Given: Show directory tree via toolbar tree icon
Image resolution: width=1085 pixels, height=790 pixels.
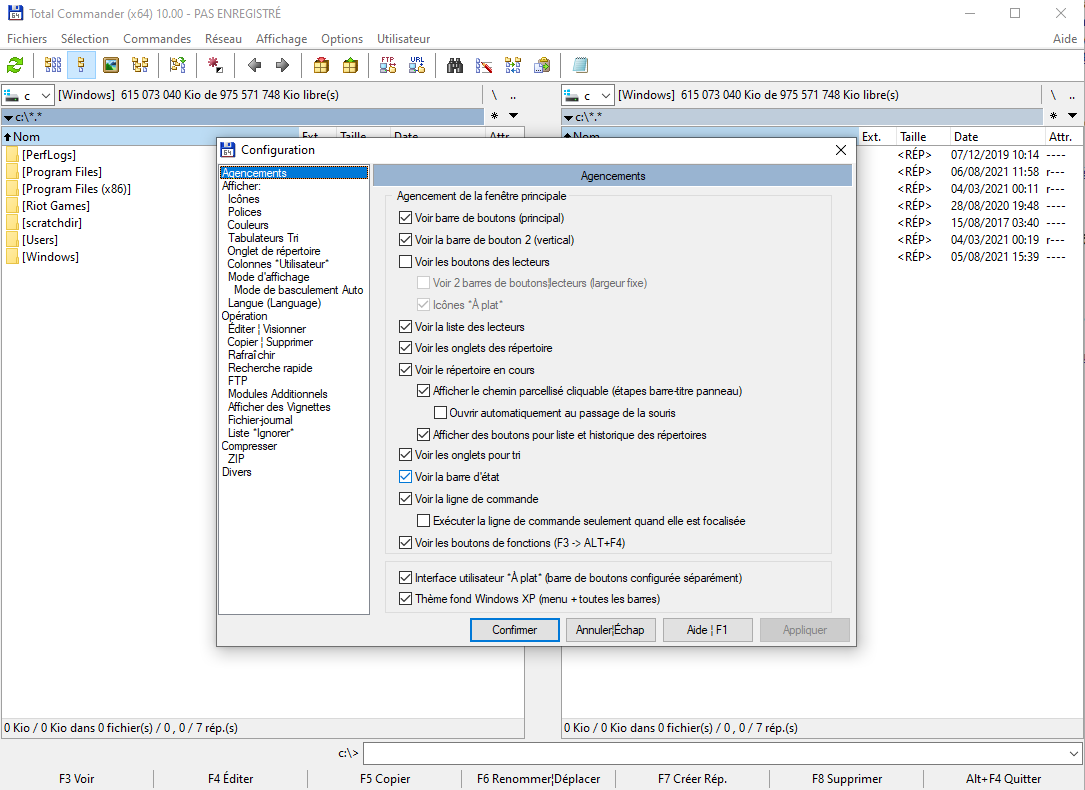Looking at the screenshot, I should tap(140, 66).
